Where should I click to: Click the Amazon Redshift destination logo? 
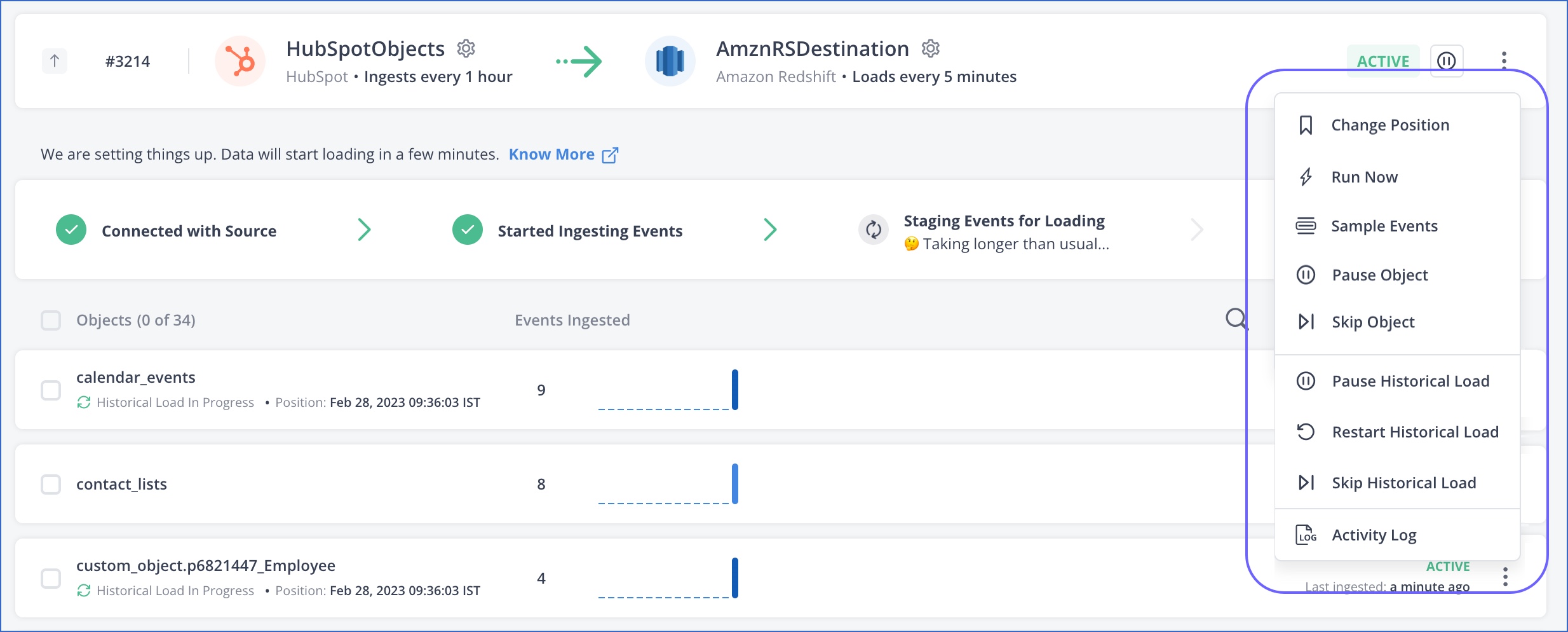pos(670,61)
